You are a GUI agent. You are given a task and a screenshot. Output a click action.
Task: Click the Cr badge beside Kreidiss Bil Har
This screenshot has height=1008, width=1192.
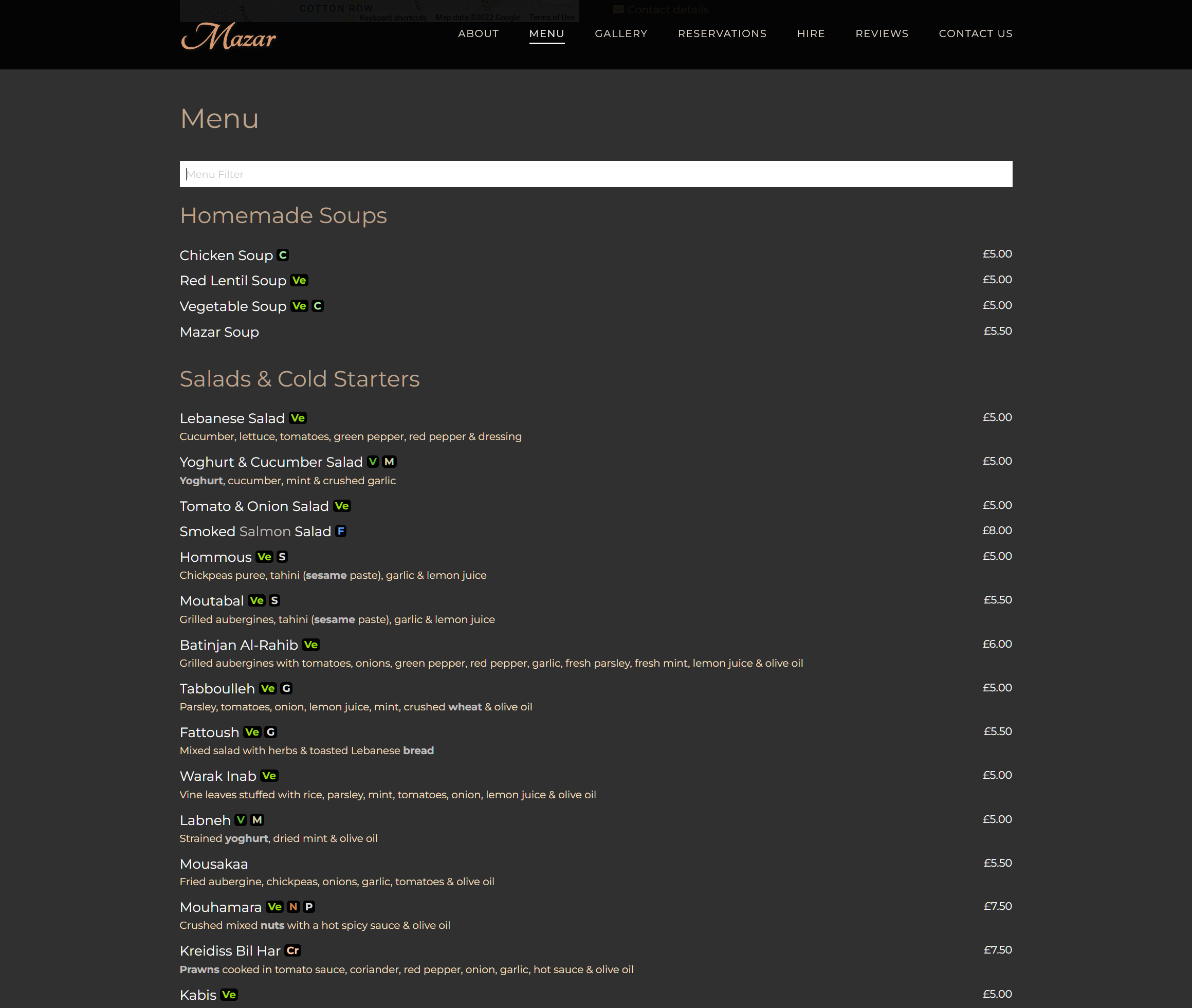(292, 950)
